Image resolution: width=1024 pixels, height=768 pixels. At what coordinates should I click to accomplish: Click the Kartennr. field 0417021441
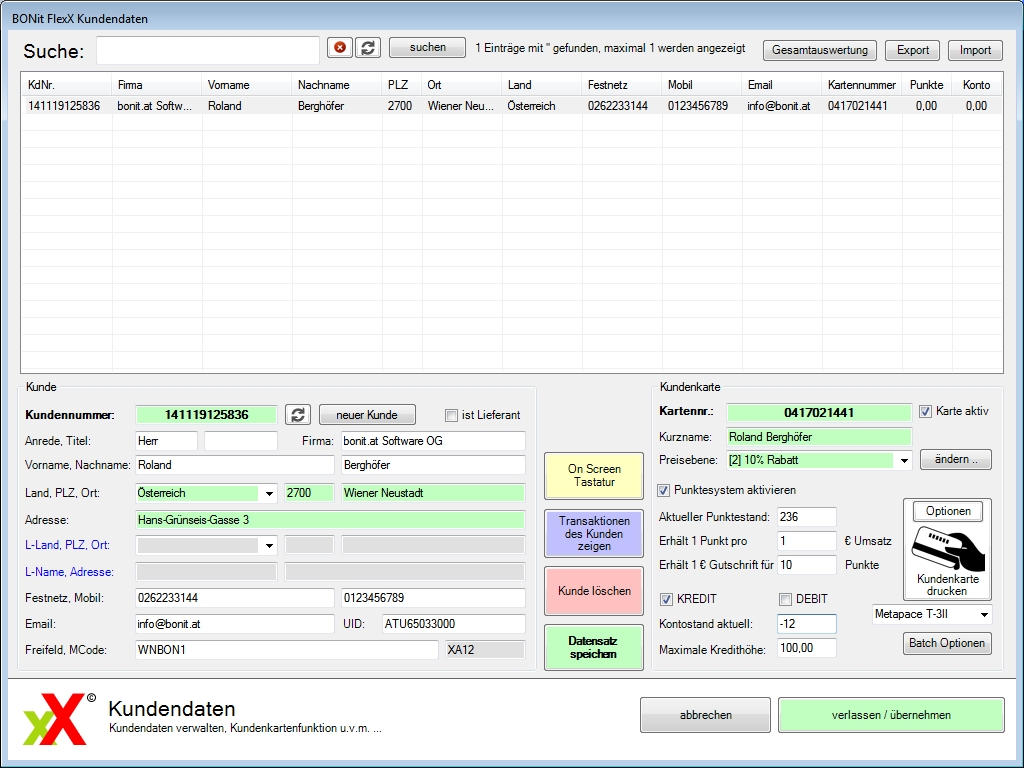819,413
